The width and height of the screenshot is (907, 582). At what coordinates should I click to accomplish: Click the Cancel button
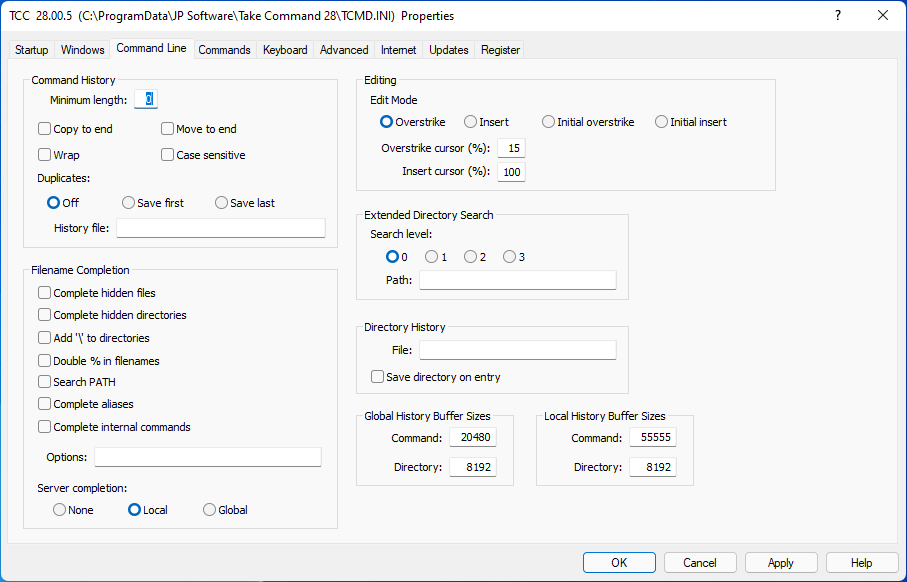point(700,562)
